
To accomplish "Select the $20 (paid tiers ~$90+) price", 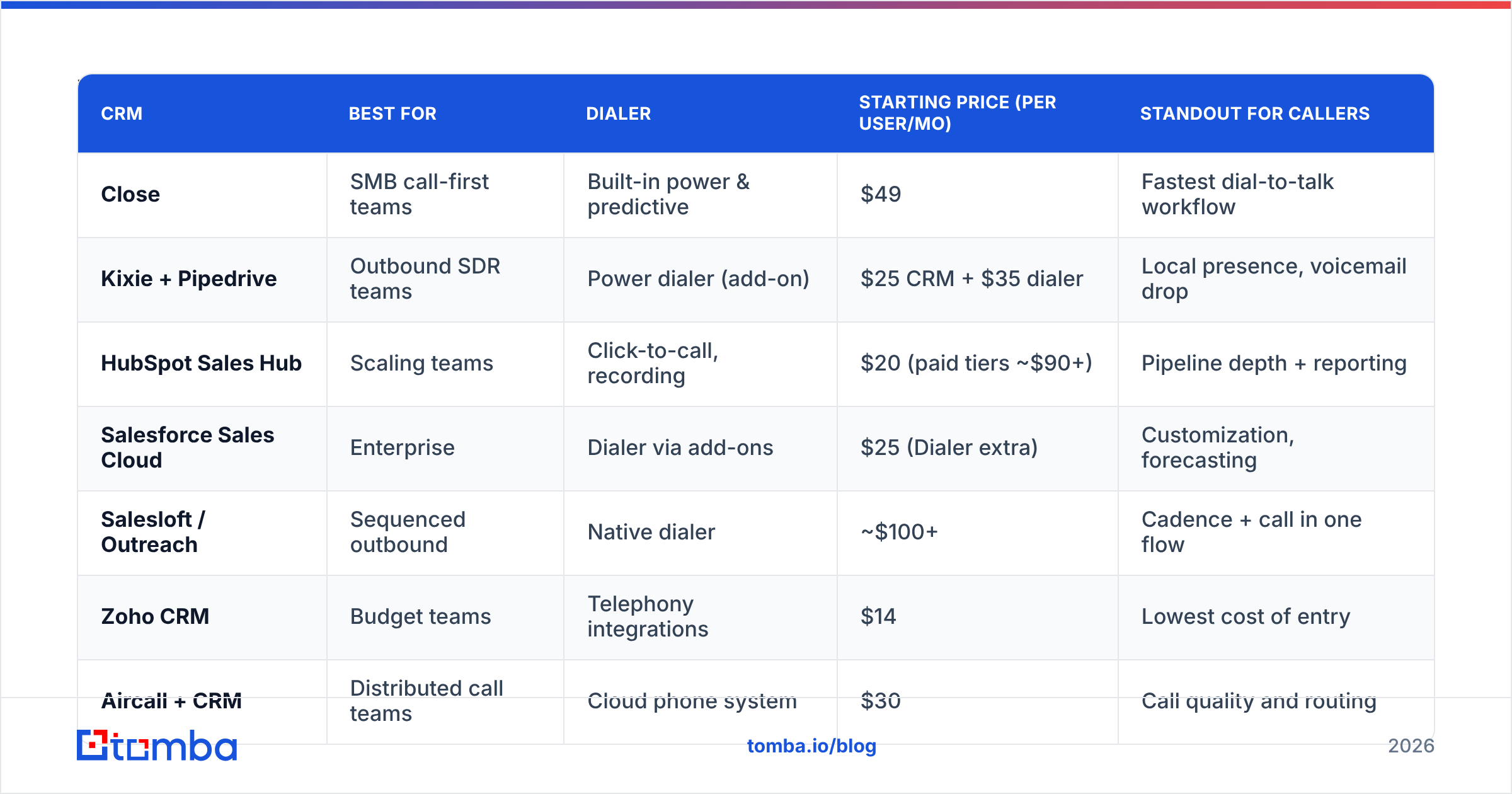I will [978, 364].
